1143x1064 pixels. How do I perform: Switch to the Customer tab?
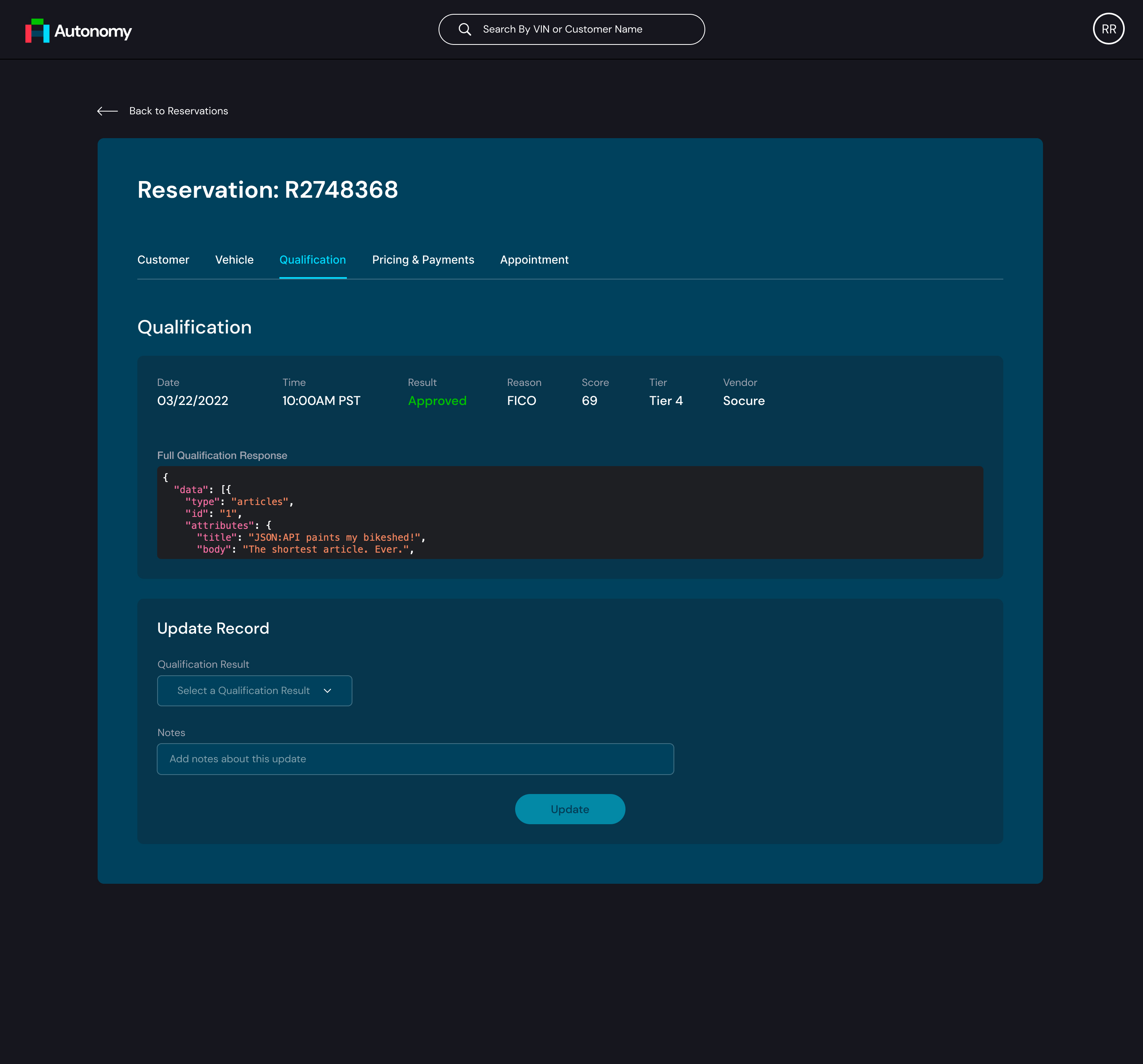[x=163, y=260]
